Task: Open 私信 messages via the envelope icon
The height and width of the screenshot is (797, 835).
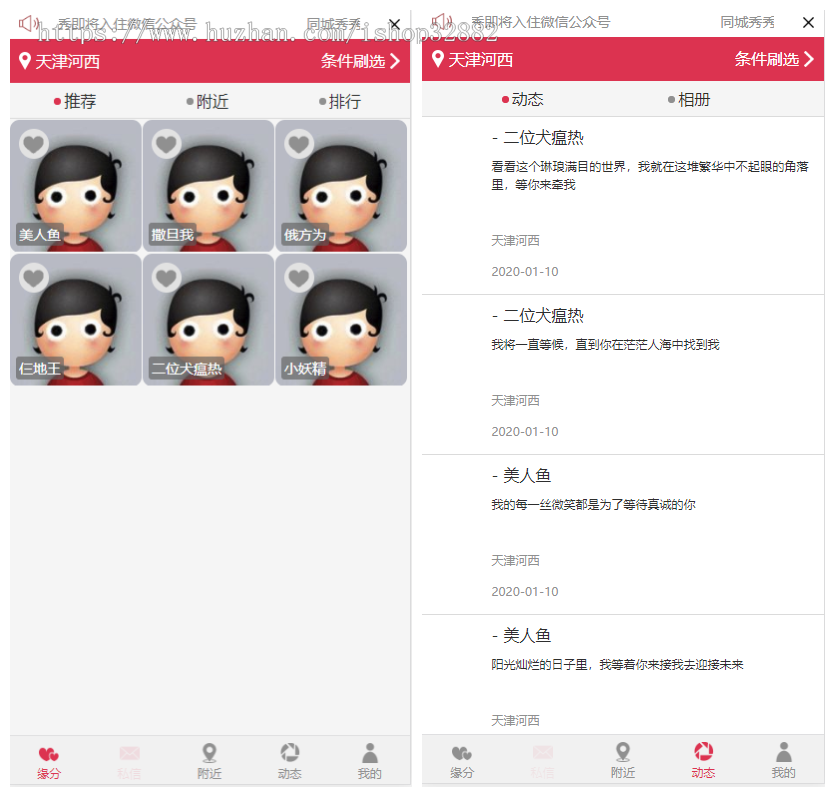Action: pyautogui.click(x=129, y=753)
